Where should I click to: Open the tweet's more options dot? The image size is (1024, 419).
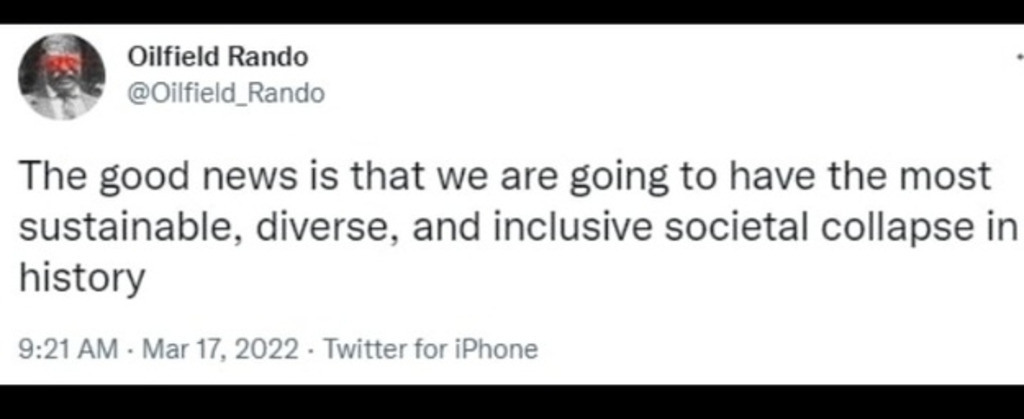pos(1019,58)
